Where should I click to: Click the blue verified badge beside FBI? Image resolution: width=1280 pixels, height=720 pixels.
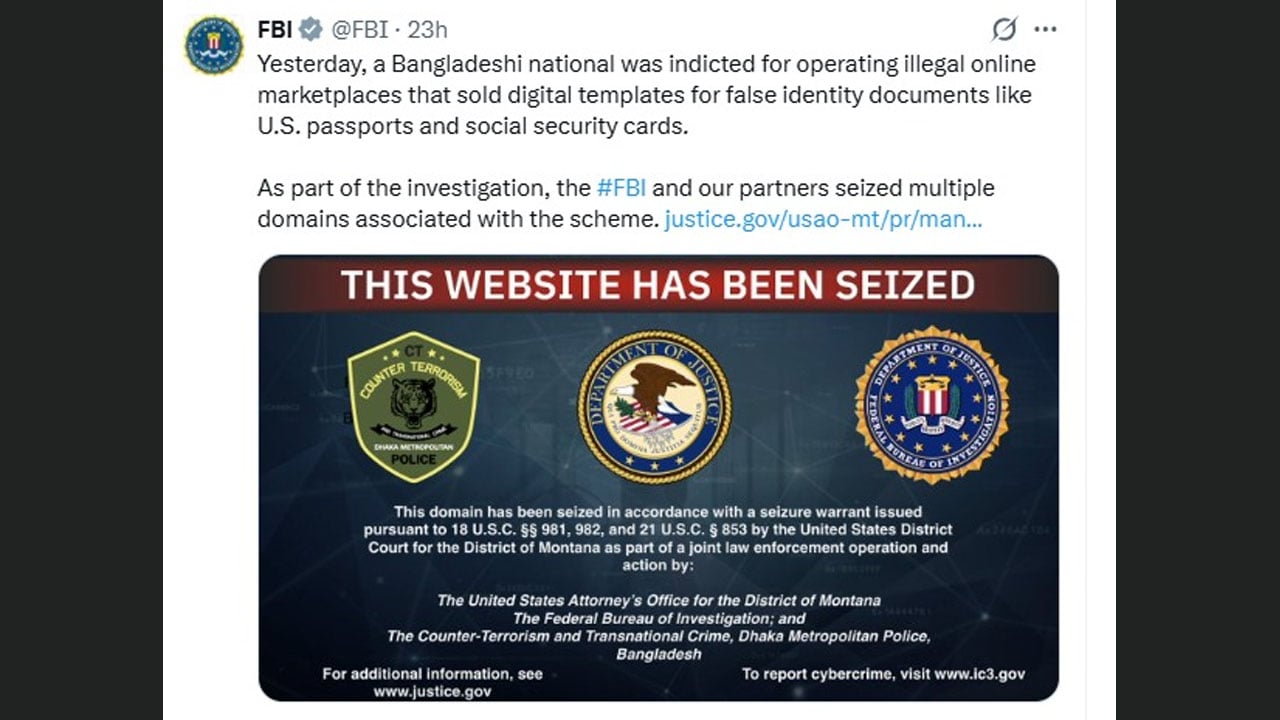[311, 30]
